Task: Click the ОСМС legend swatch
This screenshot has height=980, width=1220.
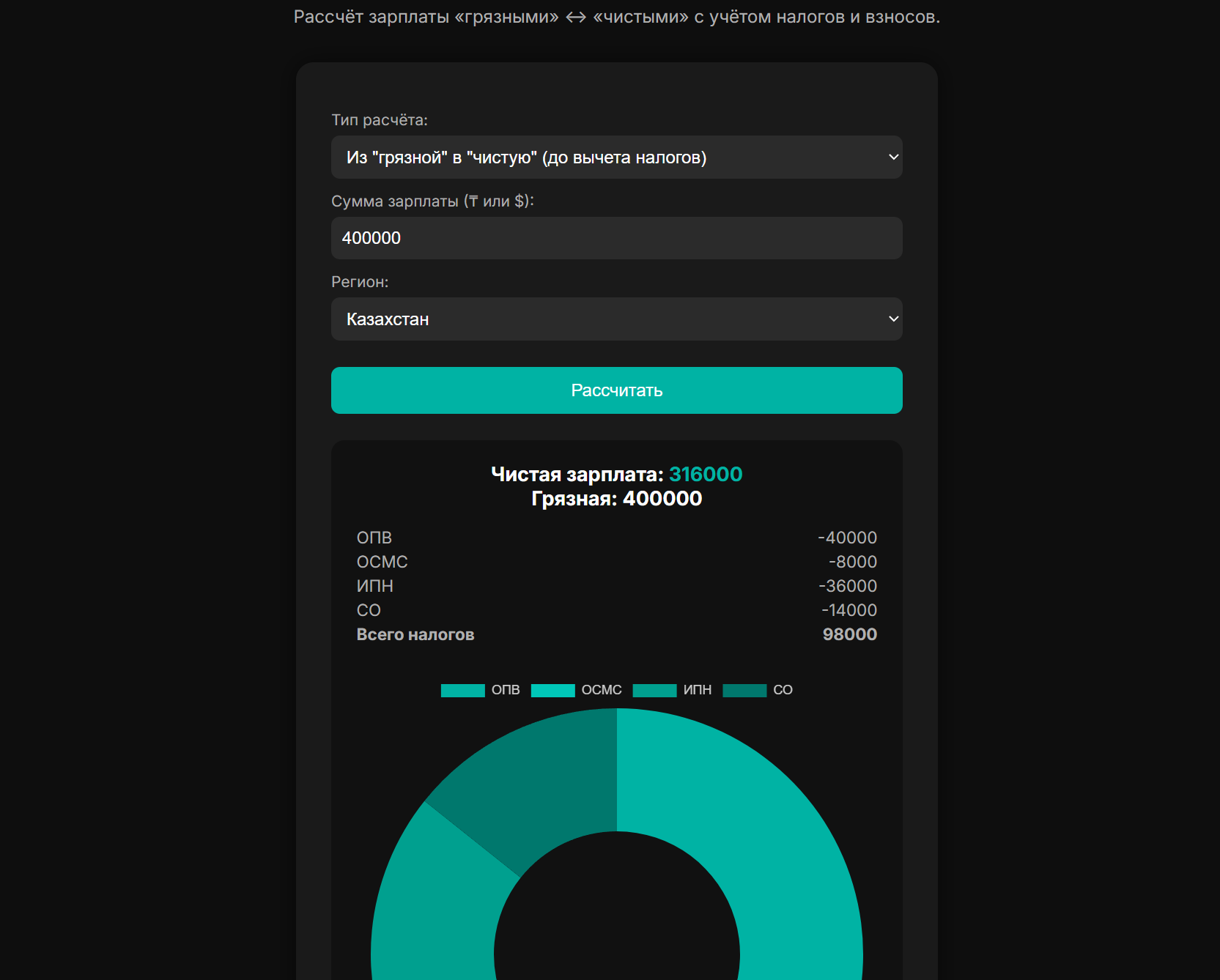Action: [x=553, y=689]
